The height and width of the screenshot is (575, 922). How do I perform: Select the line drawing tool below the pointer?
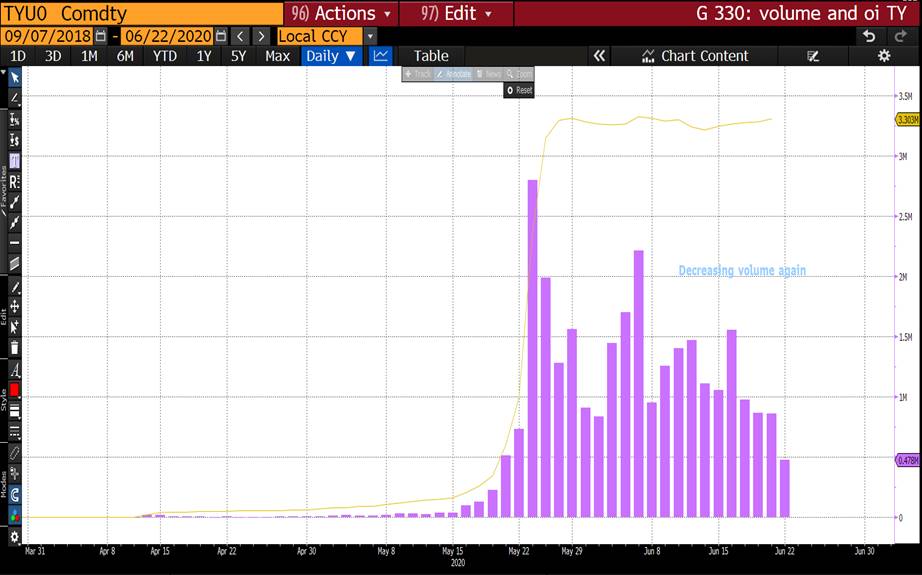(15, 98)
